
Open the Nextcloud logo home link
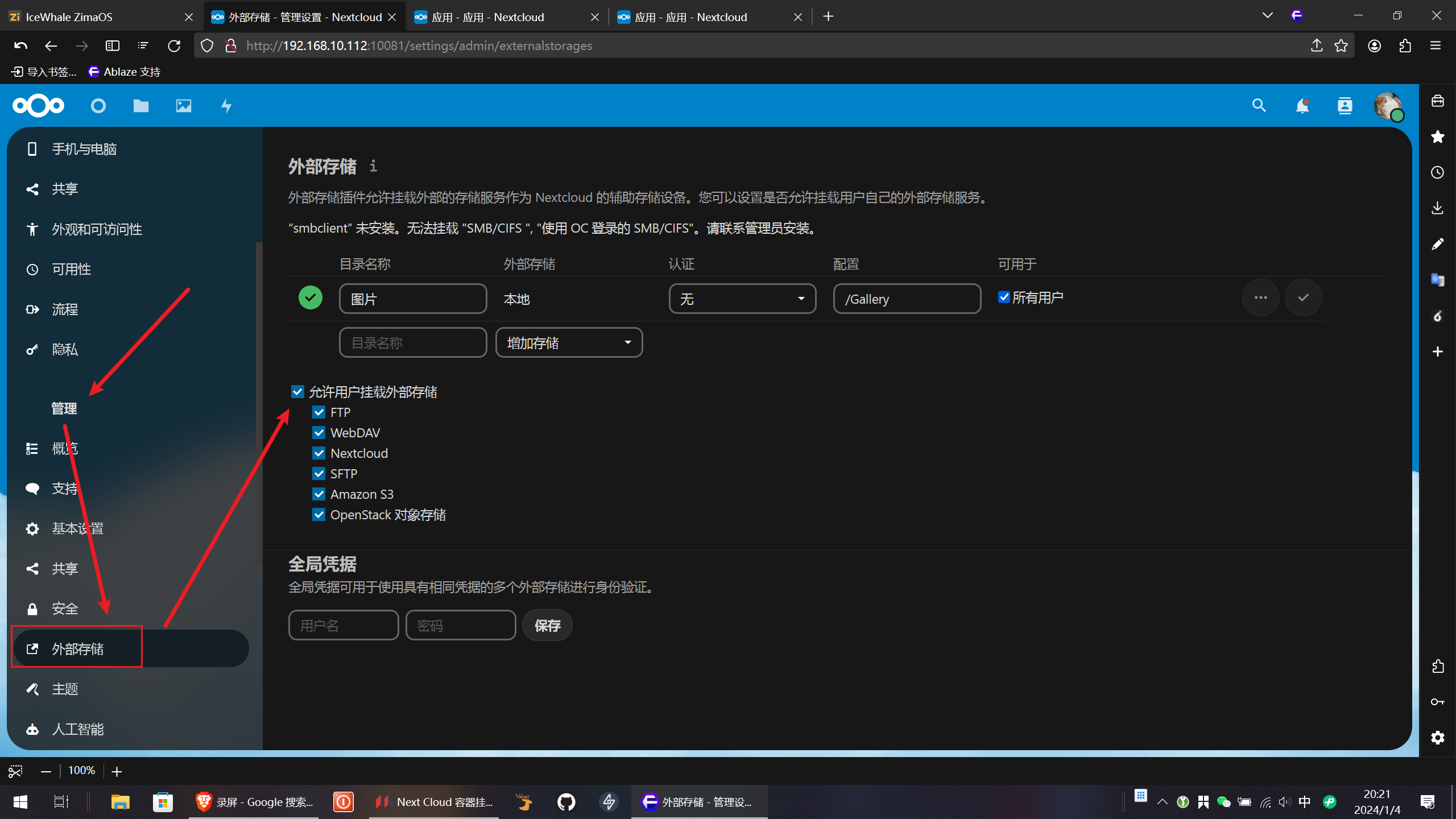click(x=38, y=106)
